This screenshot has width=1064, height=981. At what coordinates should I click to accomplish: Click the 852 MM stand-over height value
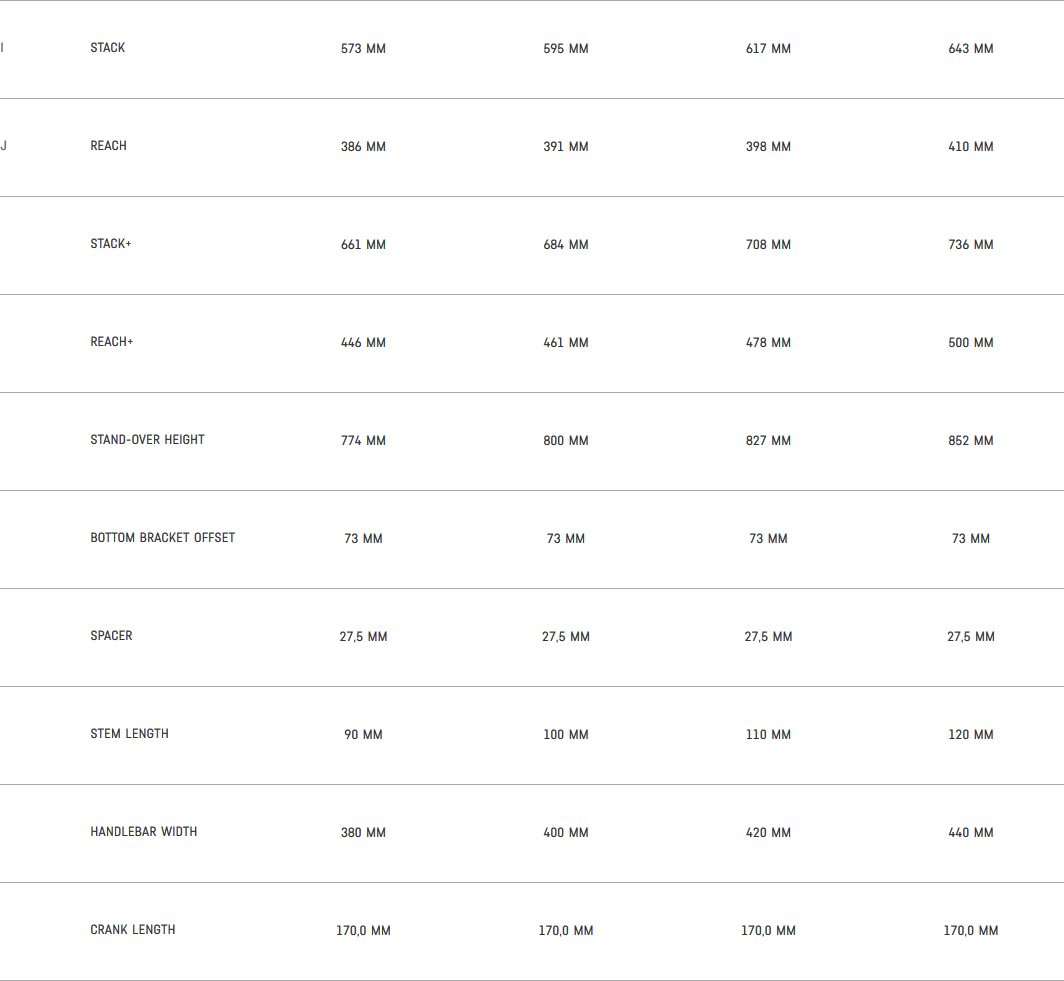point(971,441)
